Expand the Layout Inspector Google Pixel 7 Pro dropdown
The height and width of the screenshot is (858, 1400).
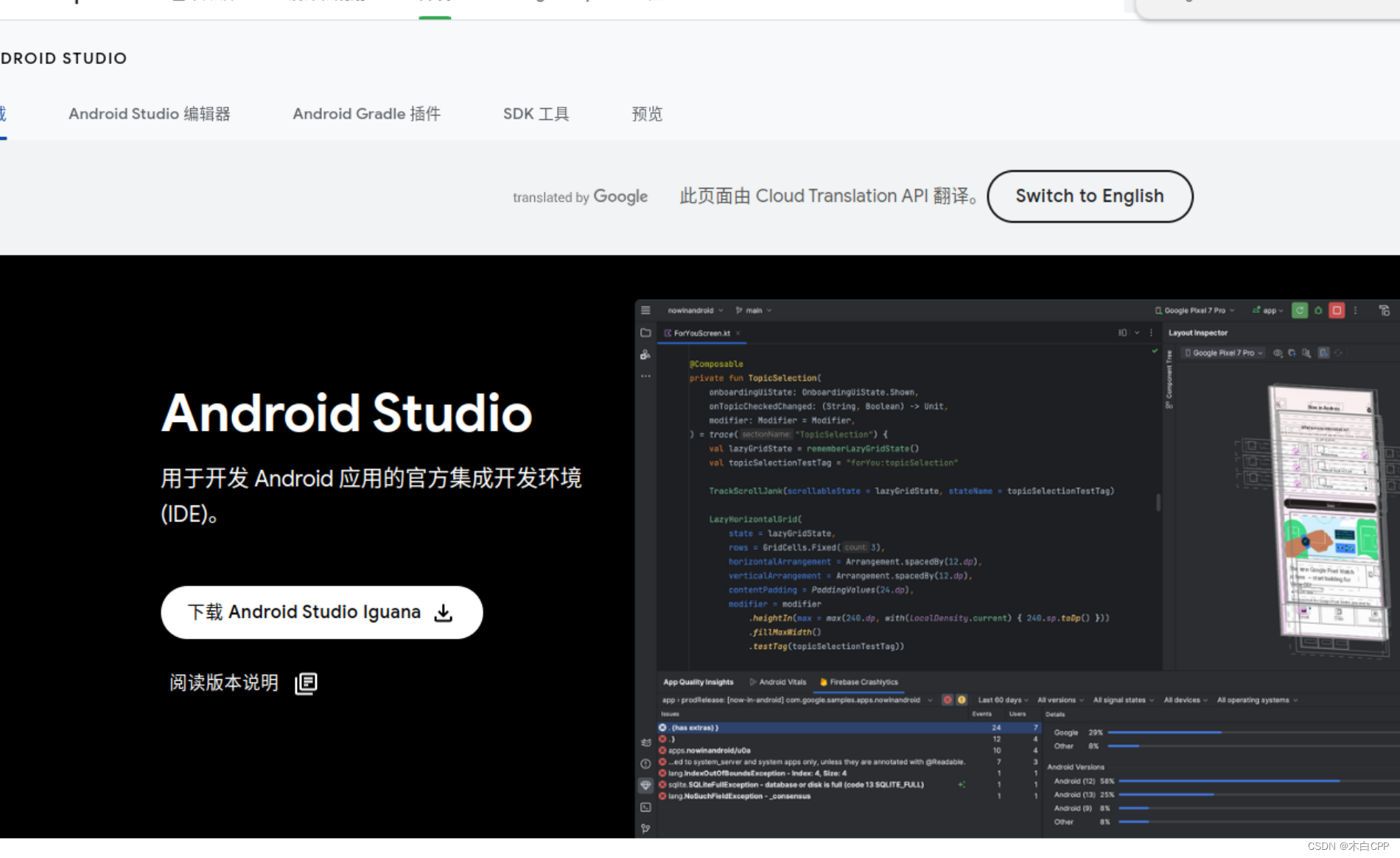pos(1224,353)
